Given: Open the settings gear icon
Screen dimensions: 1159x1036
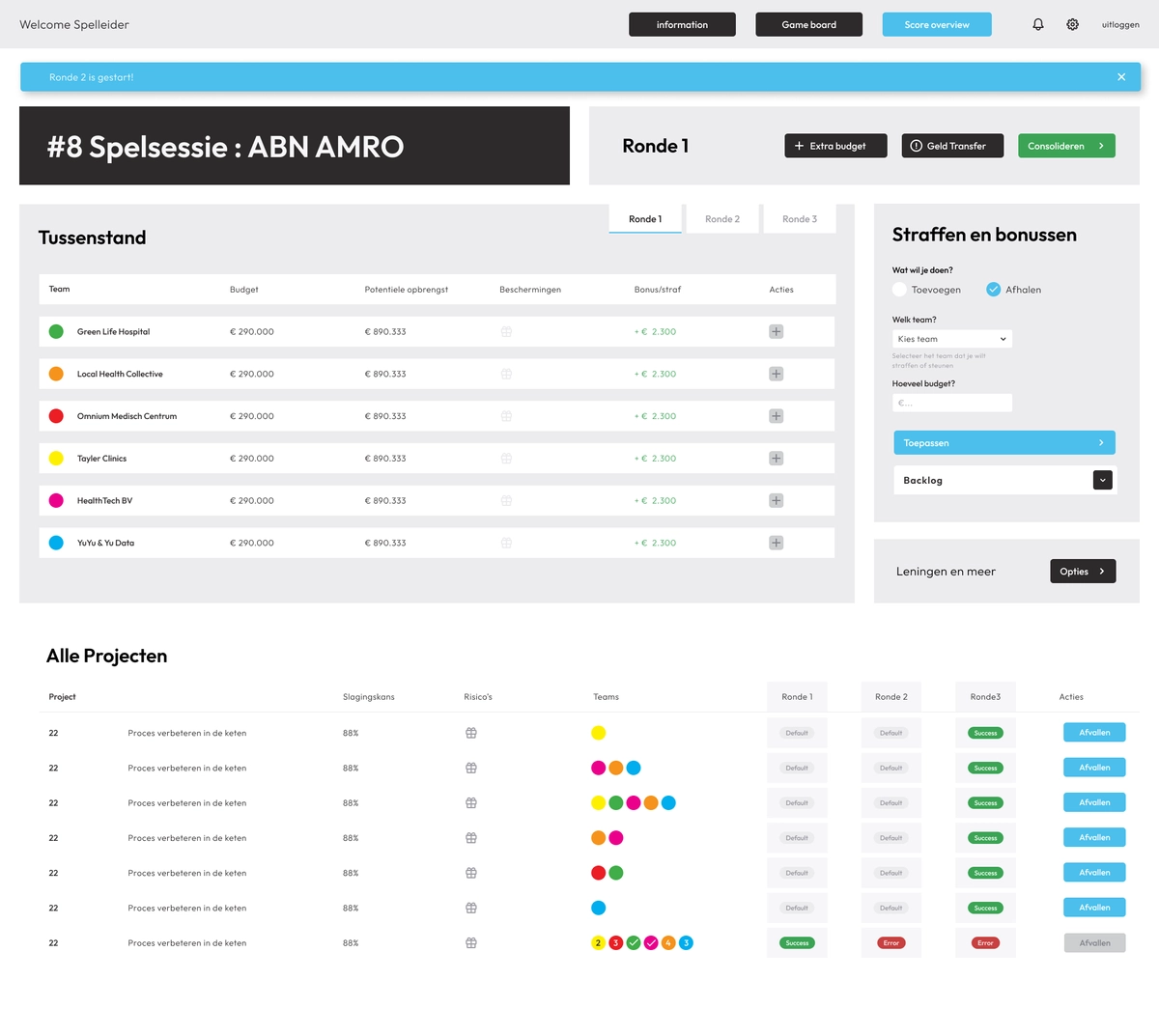Looking at the screenshot, I should click(x=1072, y=24).
